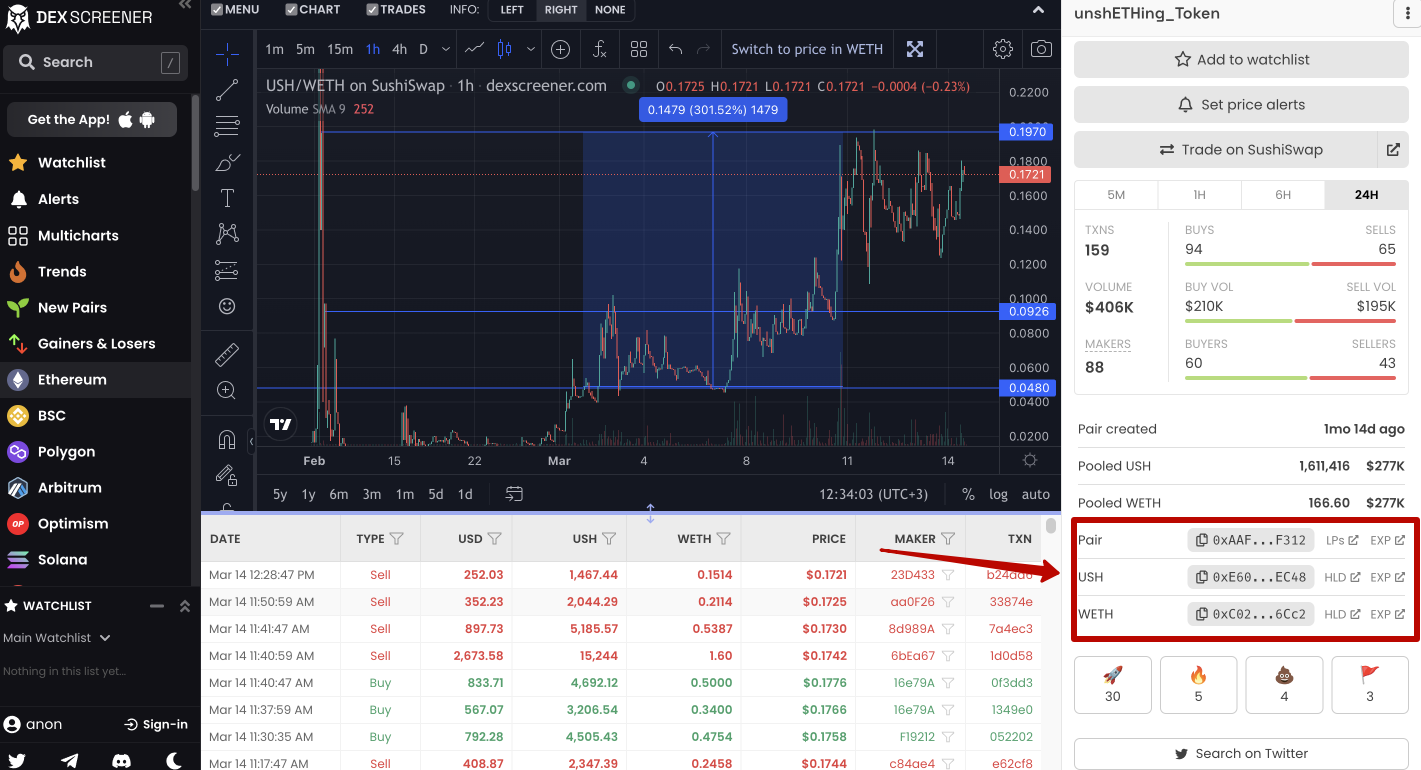Copy the Pair address 0xAAF...F312

click(x=1251, y=540)
